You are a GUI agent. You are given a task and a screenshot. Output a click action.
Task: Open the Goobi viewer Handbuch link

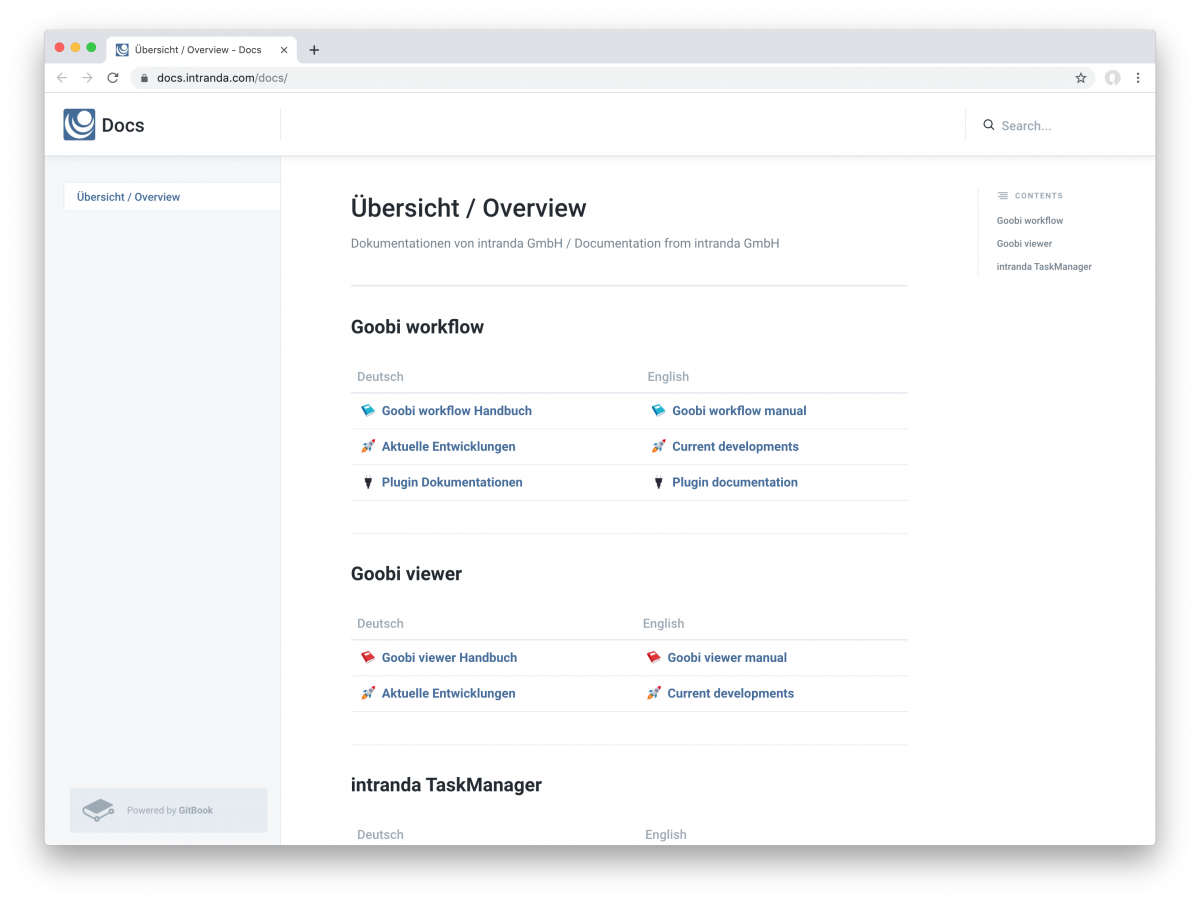[449, 657]
